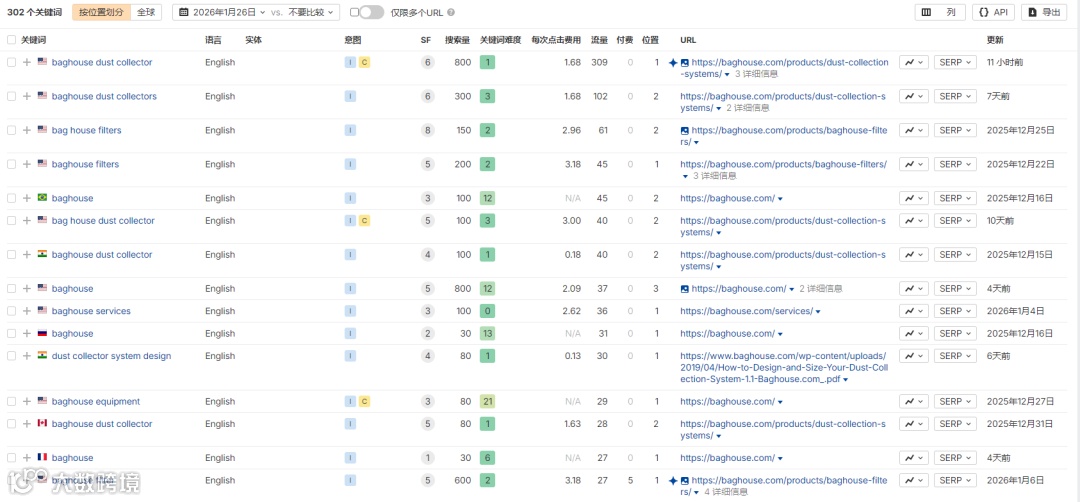The height and width of the screenshot is (502, 1080).
Task: Click calendar icon in date selector
Action: pos(185,12)
